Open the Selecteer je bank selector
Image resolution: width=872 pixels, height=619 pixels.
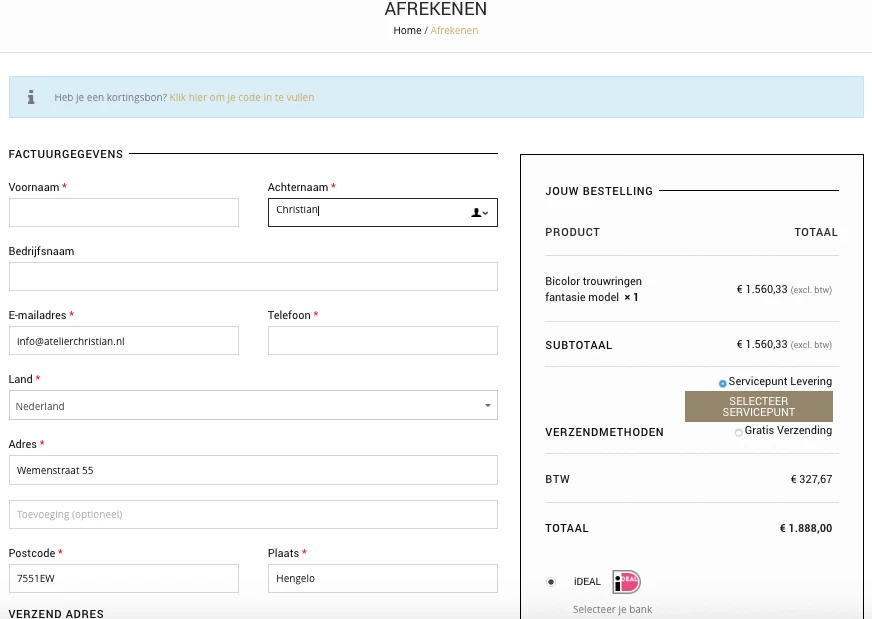[612, 610]
